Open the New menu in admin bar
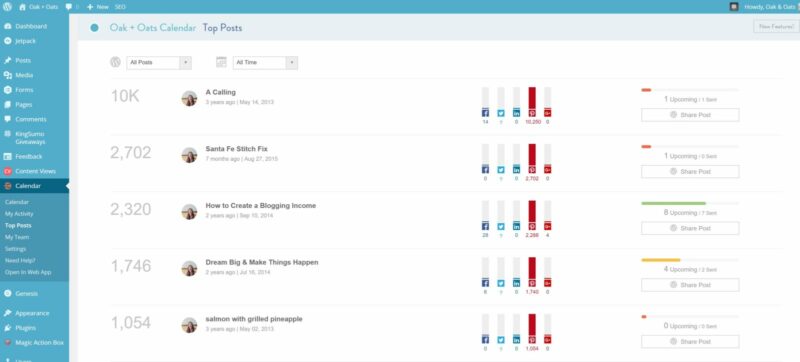This screenshot has width=800, height=362. click(x=98, y=7)
